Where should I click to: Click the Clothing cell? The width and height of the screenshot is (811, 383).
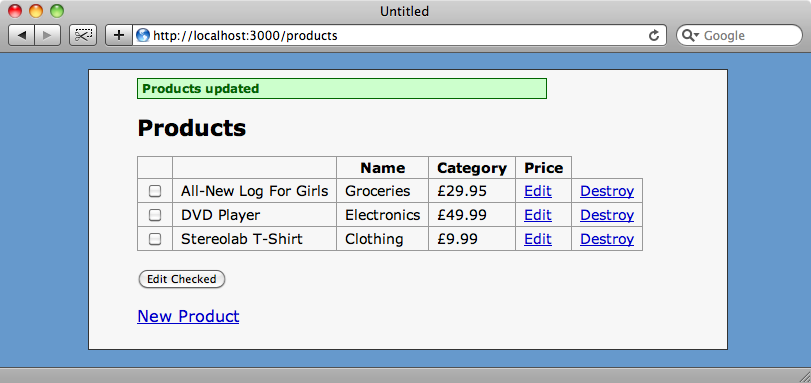[382, 239]
